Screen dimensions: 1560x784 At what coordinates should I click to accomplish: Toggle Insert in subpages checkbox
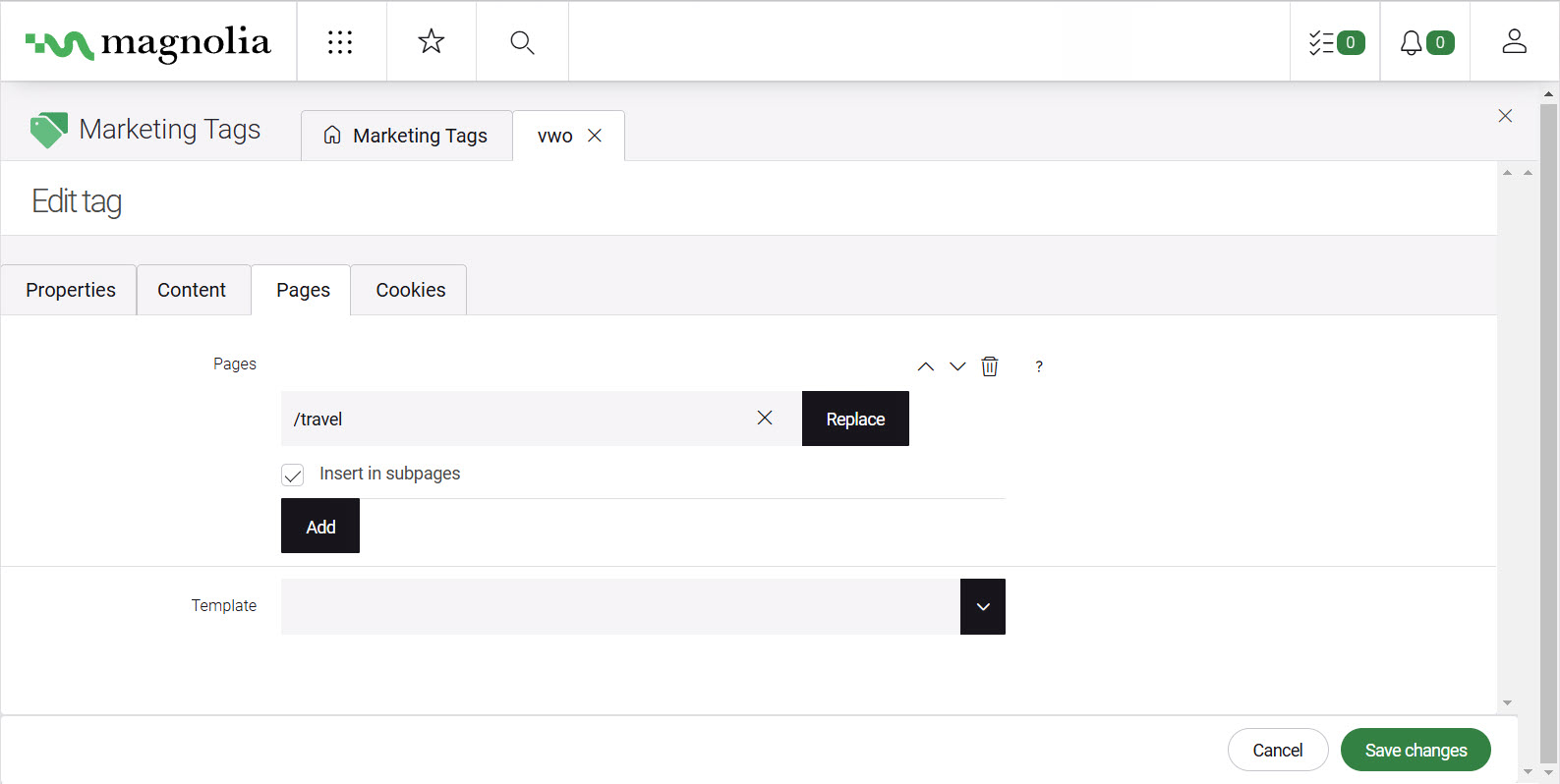(x=293, y=475)
